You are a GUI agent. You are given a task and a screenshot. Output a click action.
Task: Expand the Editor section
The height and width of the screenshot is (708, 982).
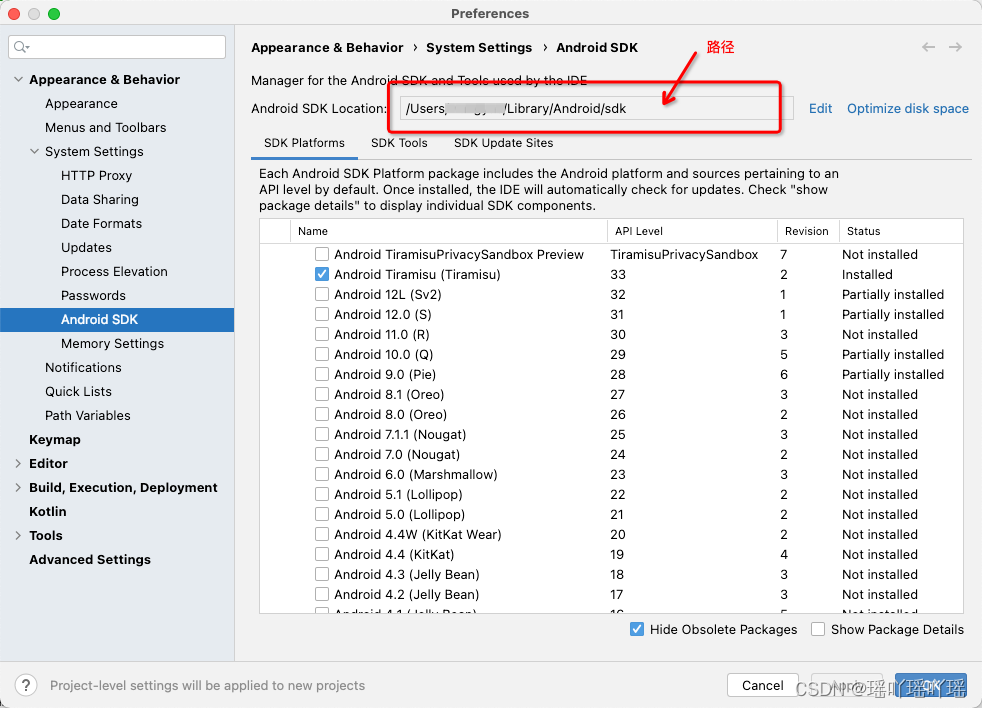(x=17, y=463)
